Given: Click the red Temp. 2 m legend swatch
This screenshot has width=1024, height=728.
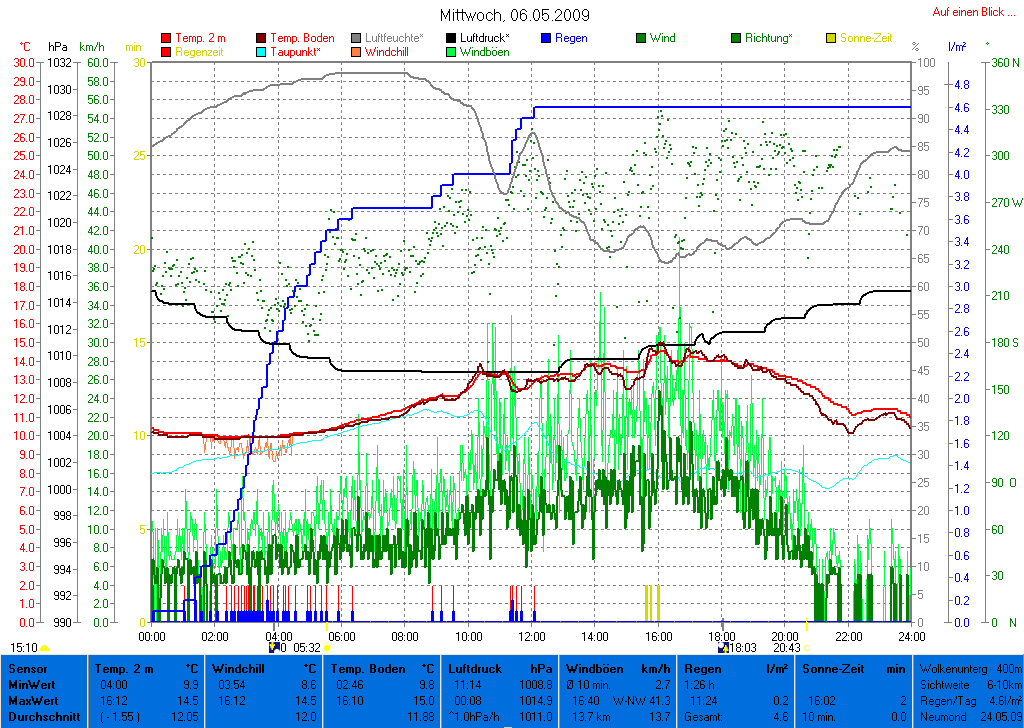Looking at the screenshot, I should 166,38.
